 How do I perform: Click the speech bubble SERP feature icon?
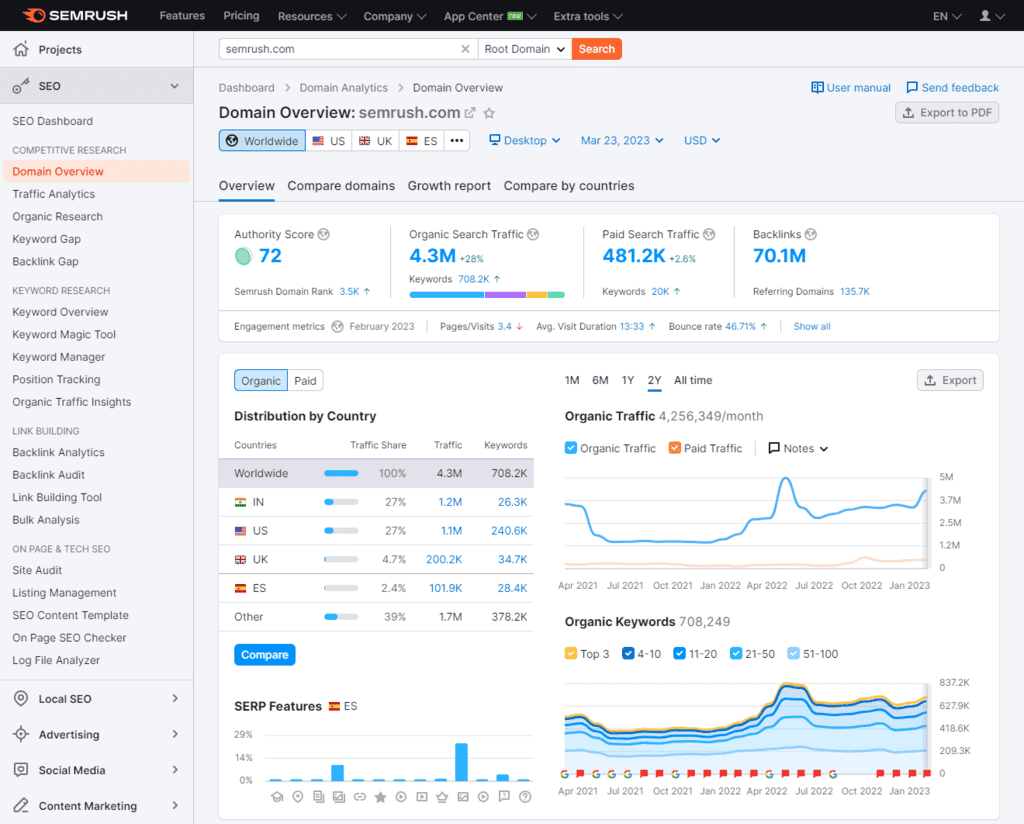pos(504,797)
